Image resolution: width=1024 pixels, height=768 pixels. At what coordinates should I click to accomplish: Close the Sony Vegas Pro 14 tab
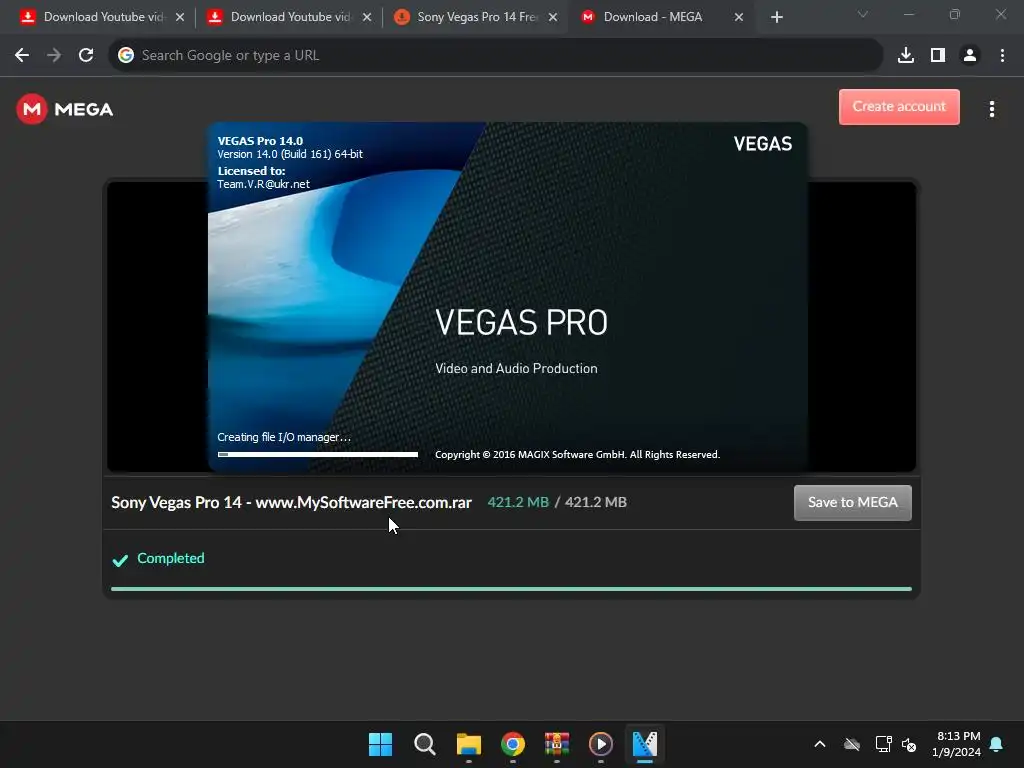point(553,17)
